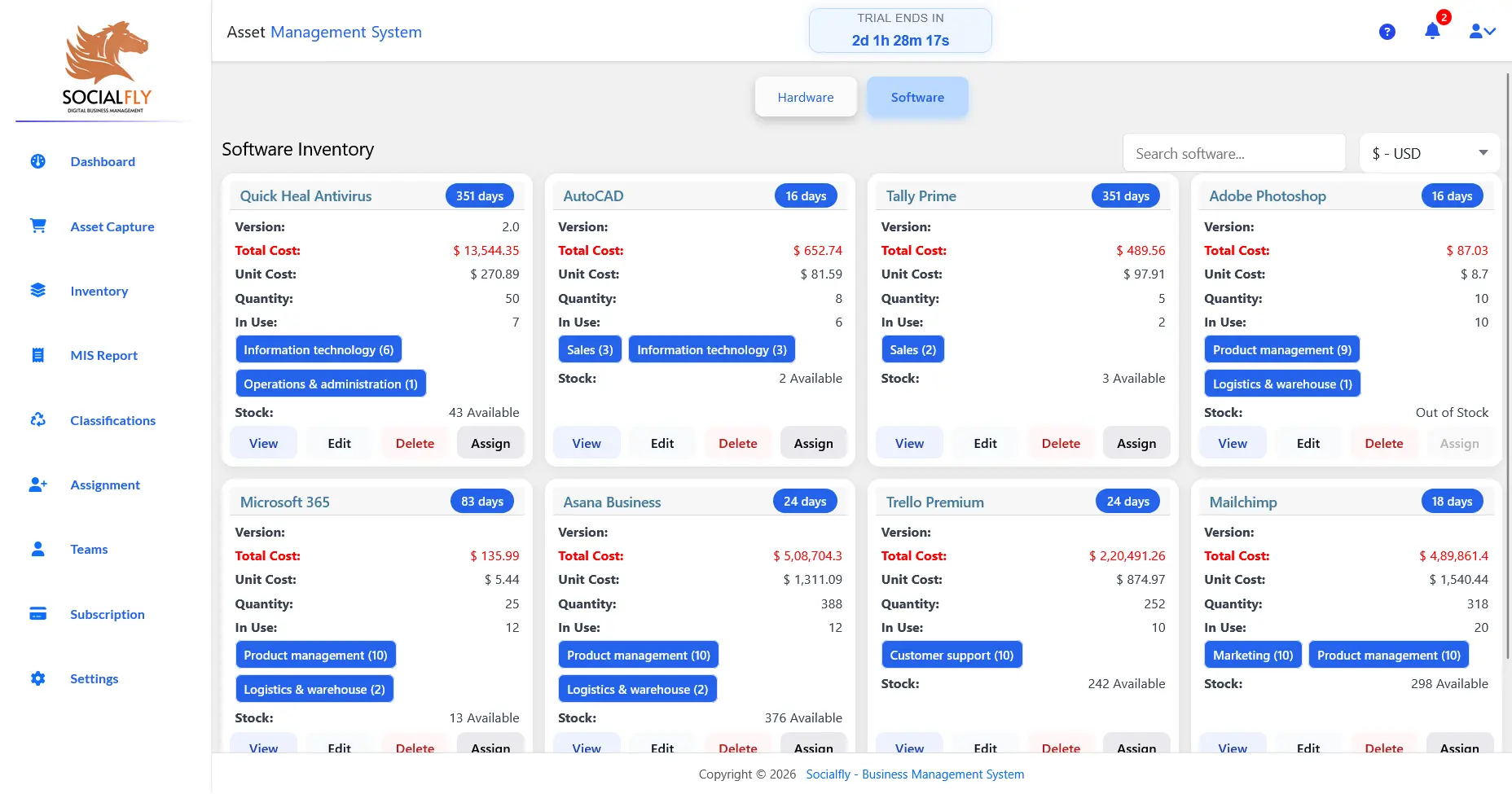This screenshot has height=794, width=1512.
Task: Open the Socialfly footer link
Action: click(x=914, y=774)
